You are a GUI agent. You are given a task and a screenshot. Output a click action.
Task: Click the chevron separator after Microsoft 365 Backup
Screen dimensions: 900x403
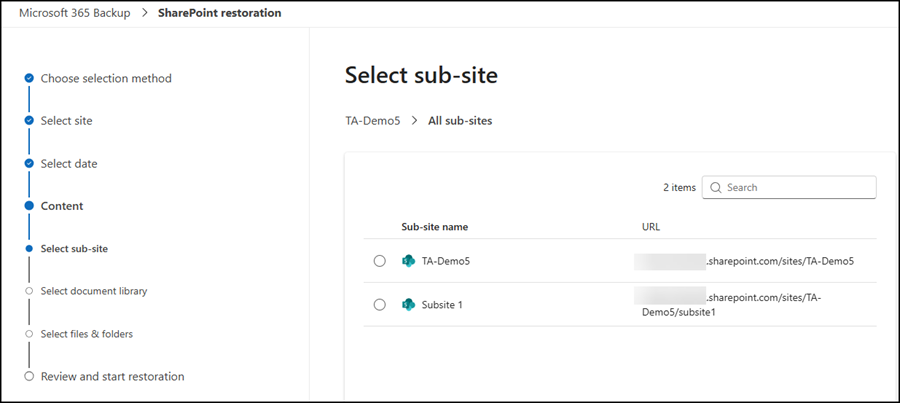144,13
